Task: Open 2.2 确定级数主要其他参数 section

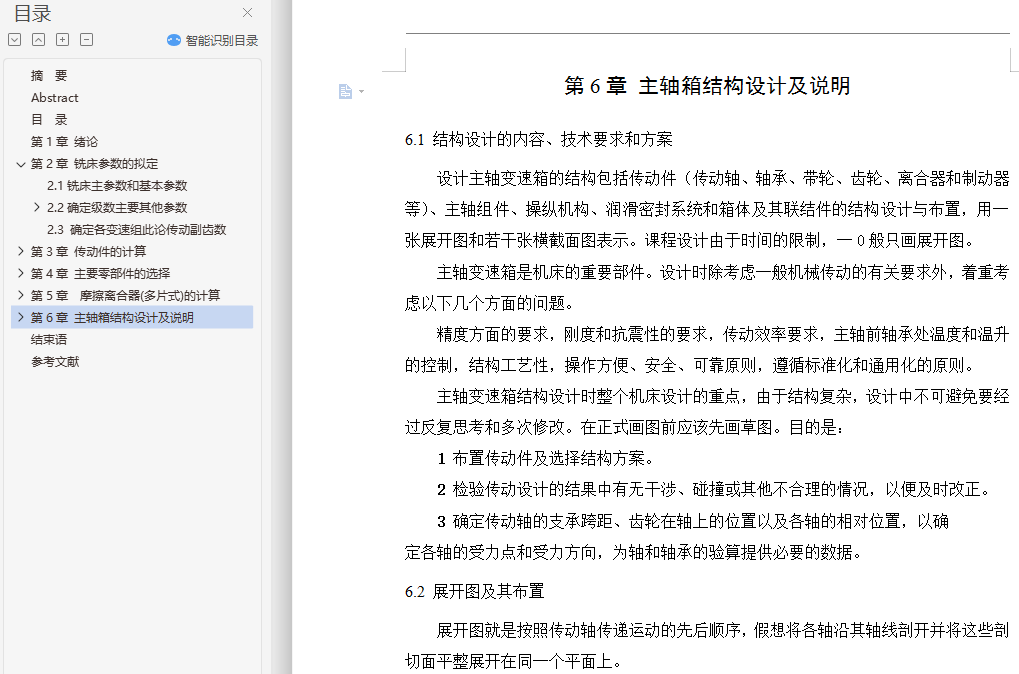Action: point(117,208)
